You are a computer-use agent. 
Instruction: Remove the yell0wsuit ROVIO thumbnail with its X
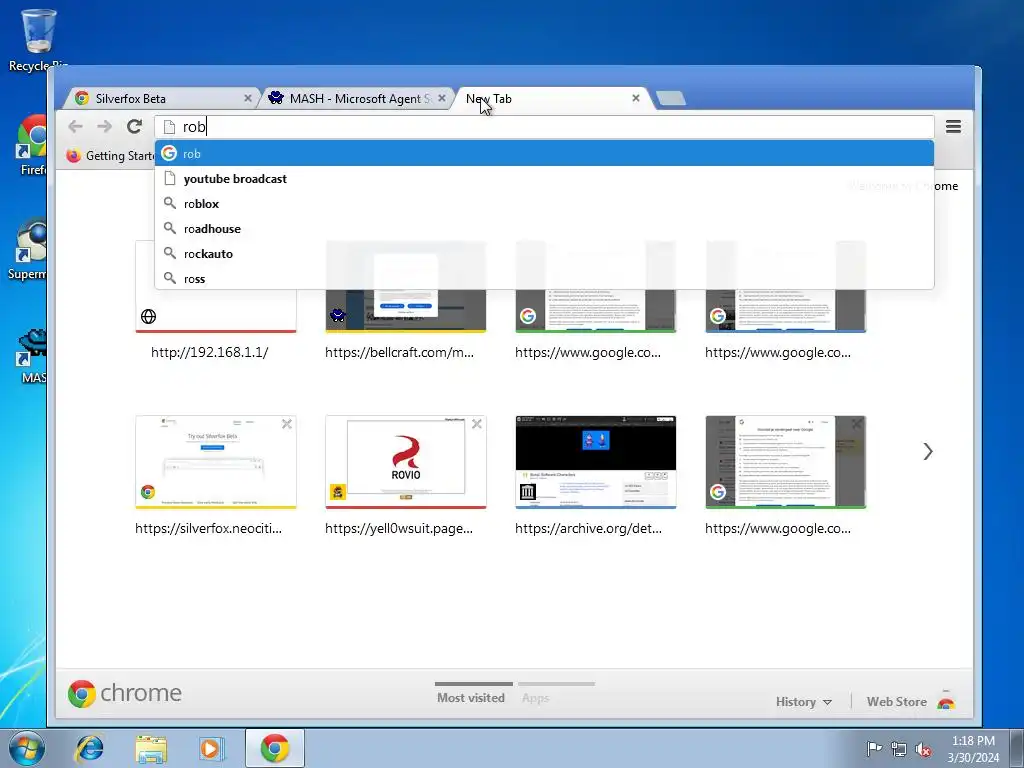(x=477, y=424)
